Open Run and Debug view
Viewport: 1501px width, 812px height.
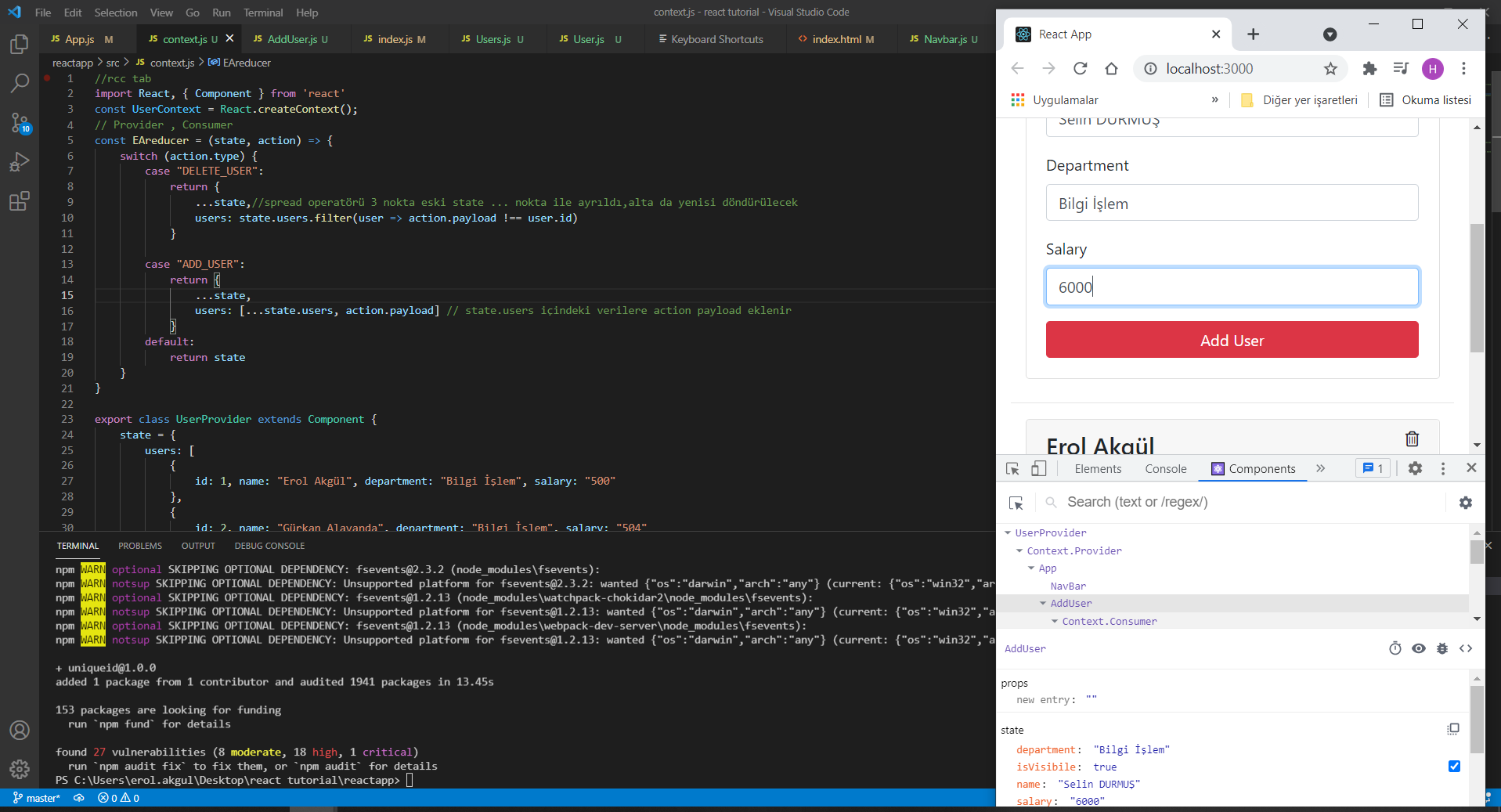[20, 162]
